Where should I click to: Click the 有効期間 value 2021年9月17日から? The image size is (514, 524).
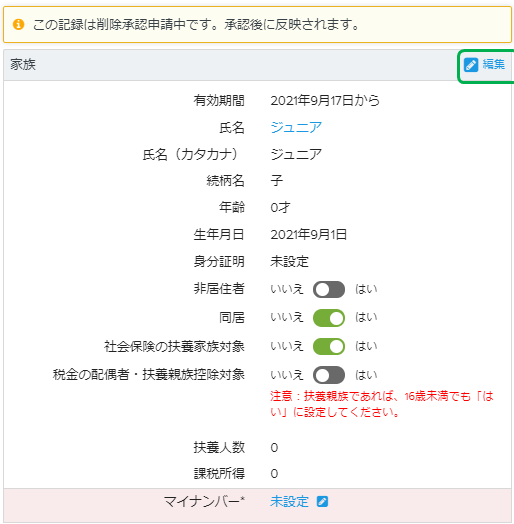click(325, 101)
